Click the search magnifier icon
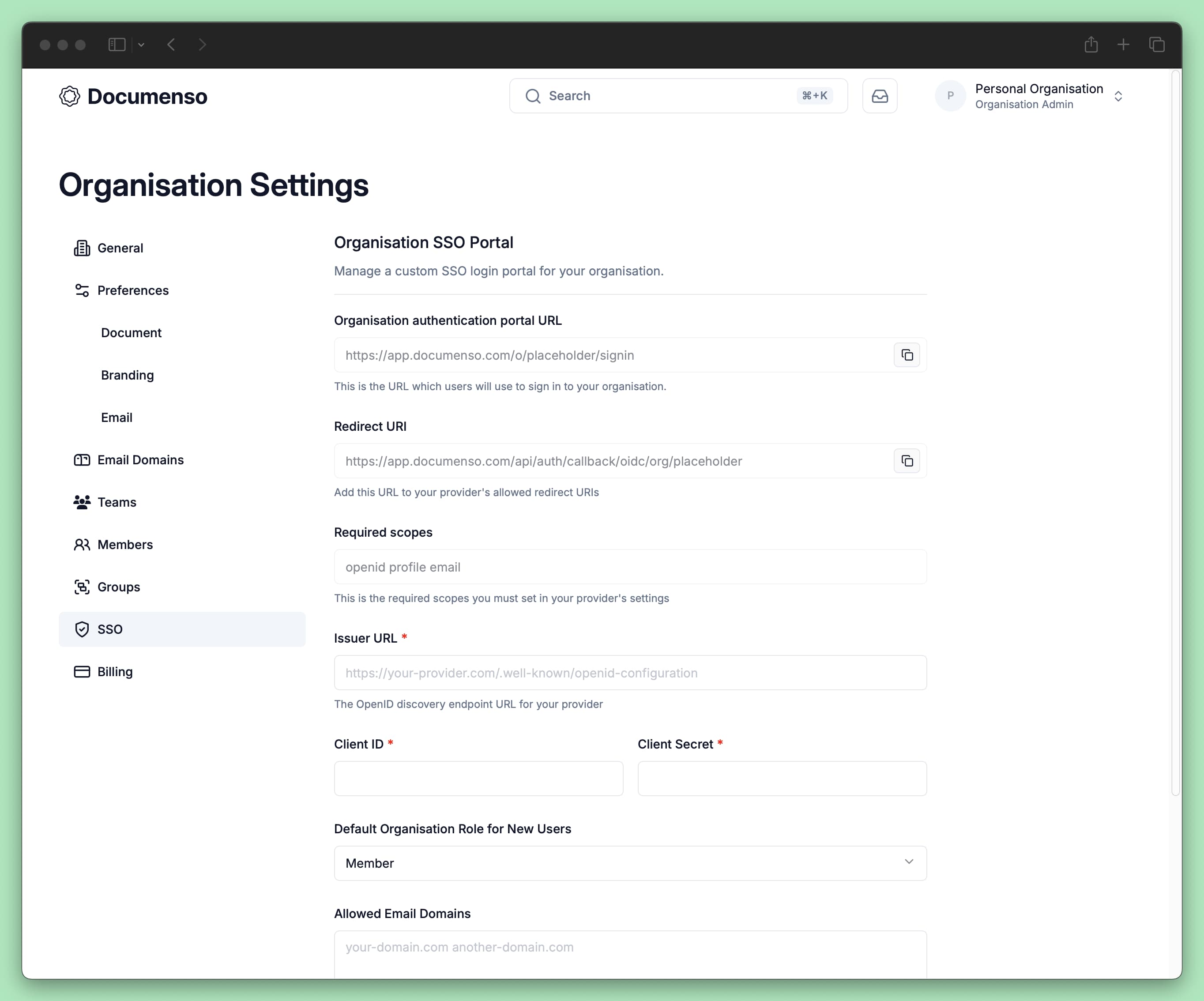This screenshot has width=1204, height=1001. coord(533,96)
